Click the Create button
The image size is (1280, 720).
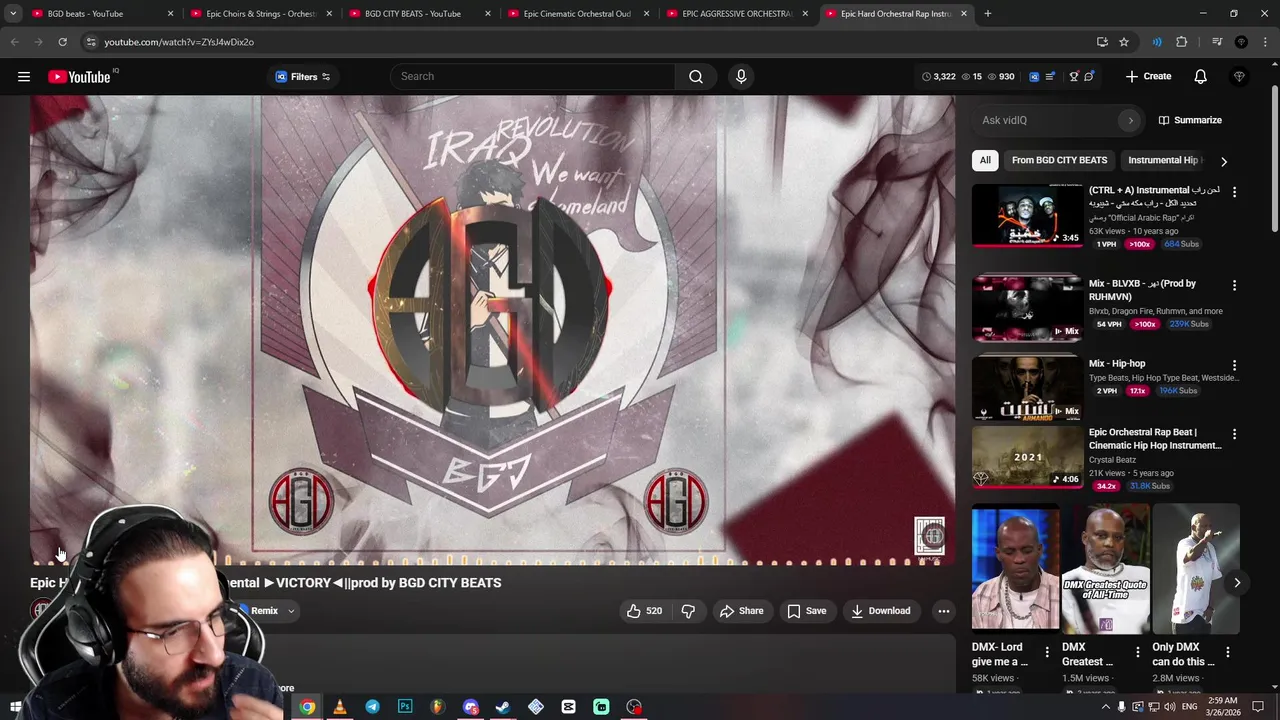pyautogui.click(x=1148, y=76)
